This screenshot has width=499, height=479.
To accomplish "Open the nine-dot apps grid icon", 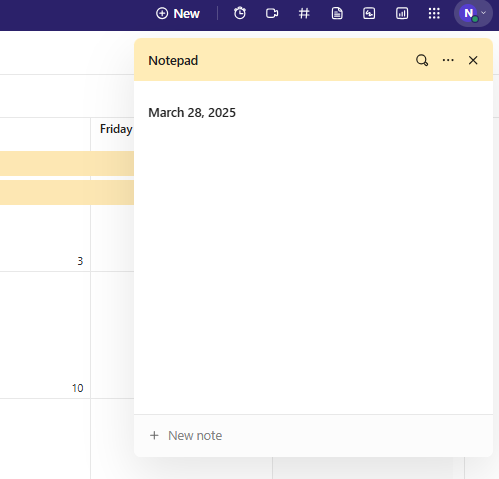I will [434, 13].
